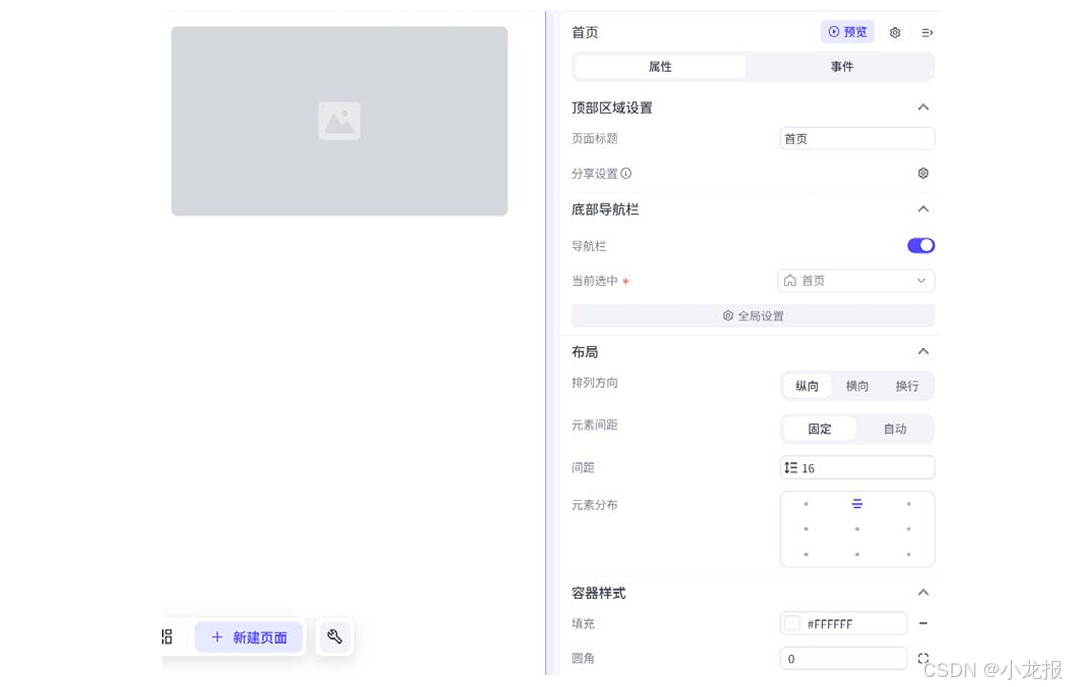The width and height of the screenshot is (1066, 687).
Task: Collapse the right panel via the top-right icon
Action: click(926, 31)
